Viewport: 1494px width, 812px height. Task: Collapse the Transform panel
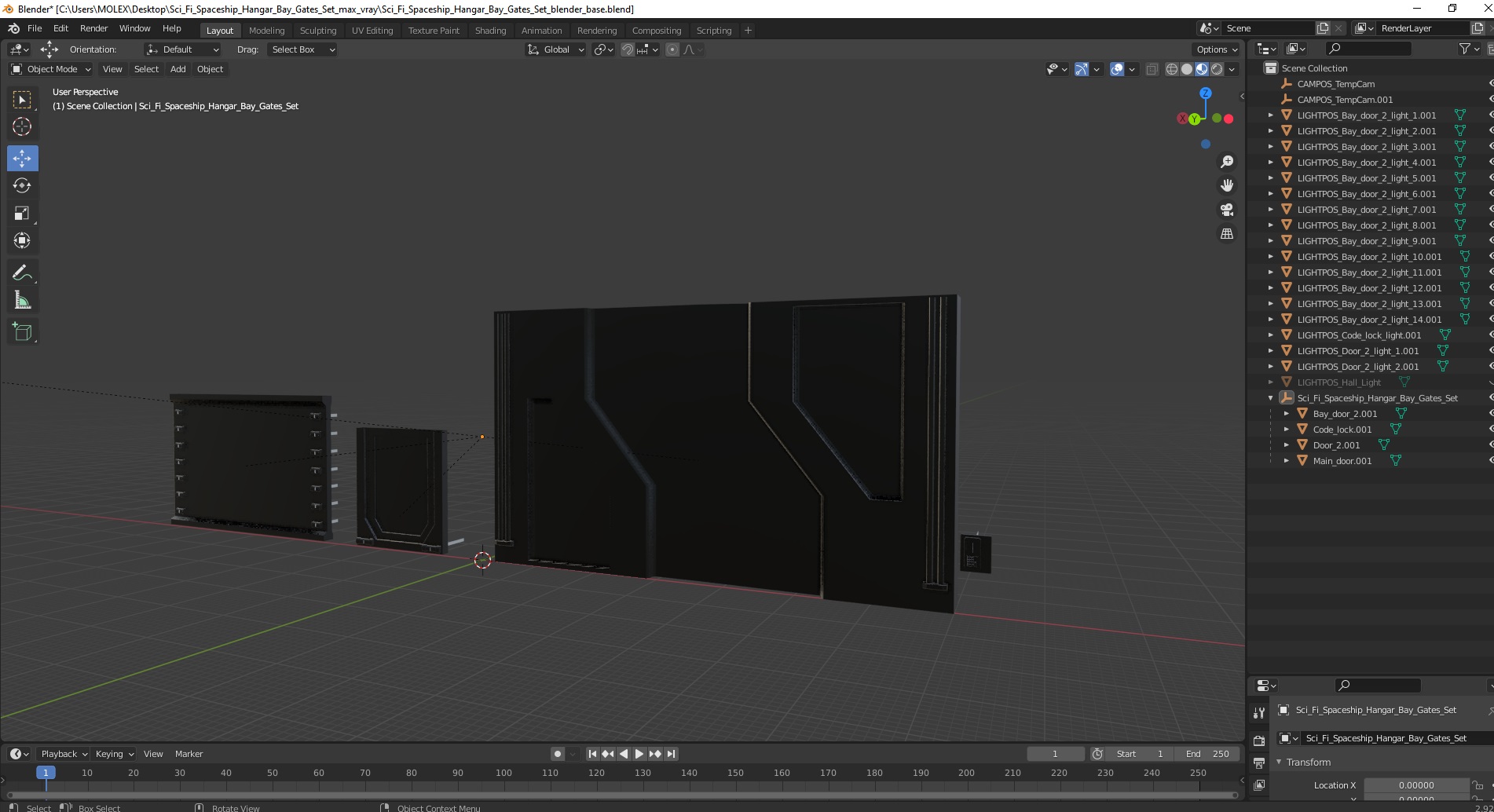tap(1279, 763)
